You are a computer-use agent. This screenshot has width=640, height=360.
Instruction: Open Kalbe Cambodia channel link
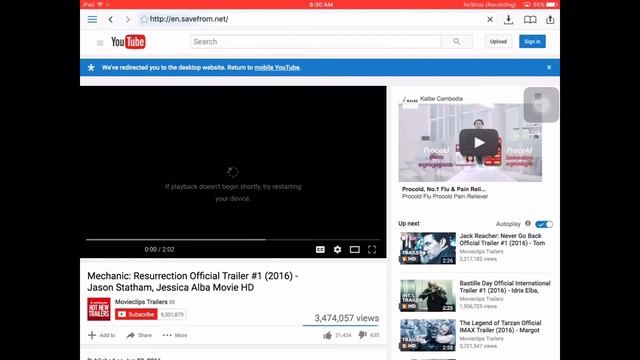click(441, 99)
